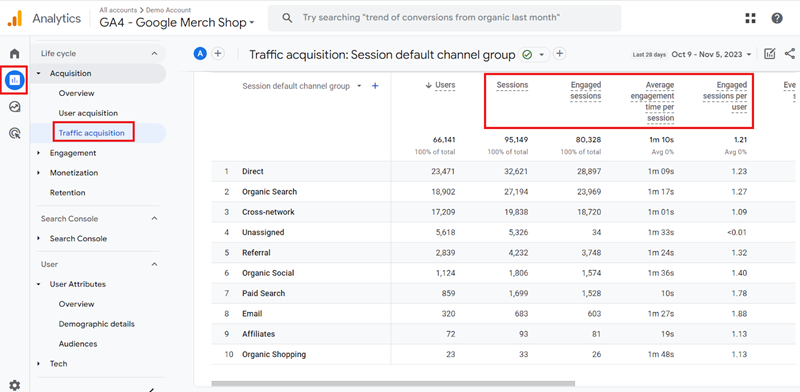
Task: Click the All Users segment A badge
Action: click(x=201, y=54)
